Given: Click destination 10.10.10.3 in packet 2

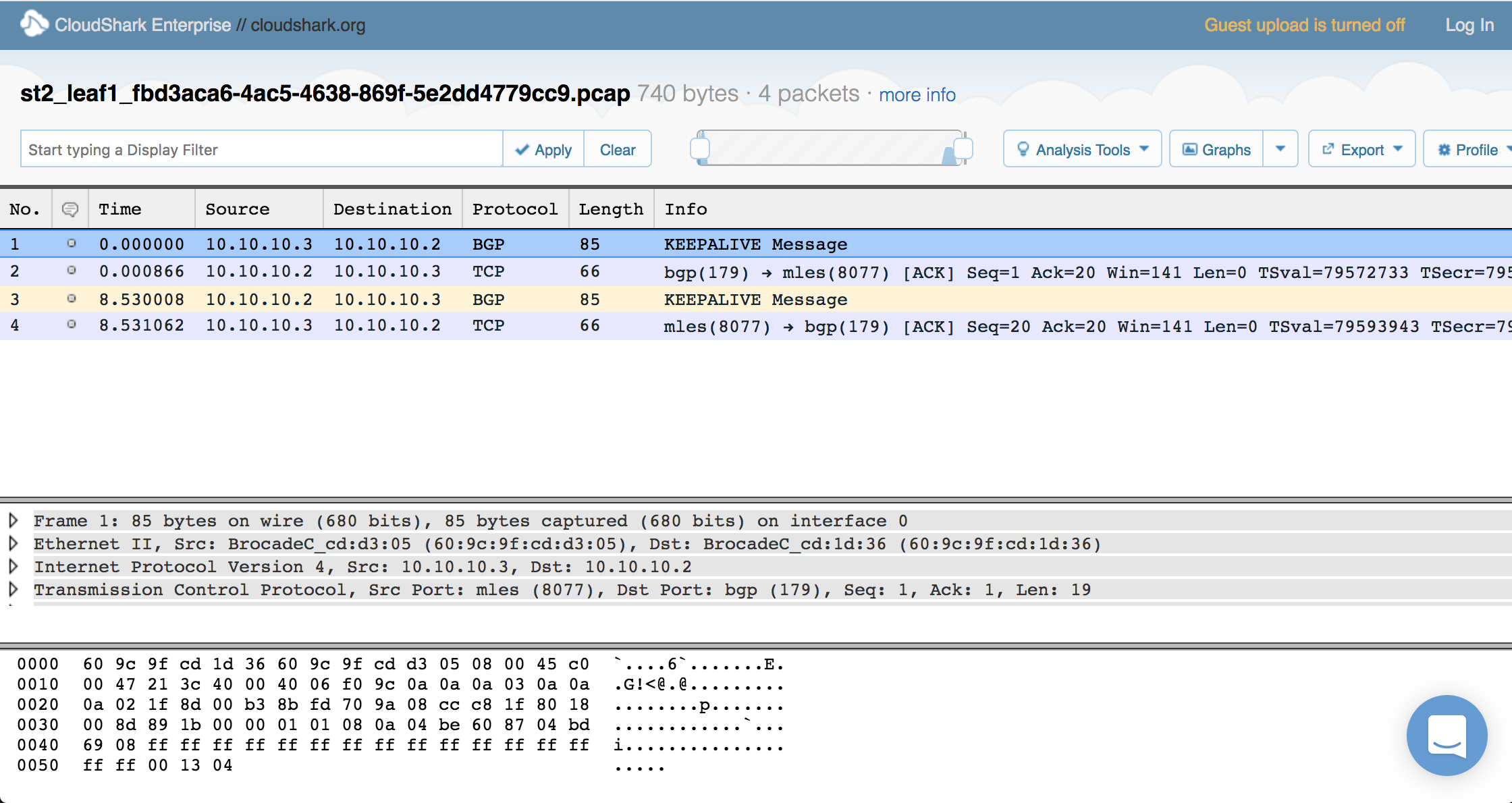Looking at the screenshot, I should click(x=387, y=271).
